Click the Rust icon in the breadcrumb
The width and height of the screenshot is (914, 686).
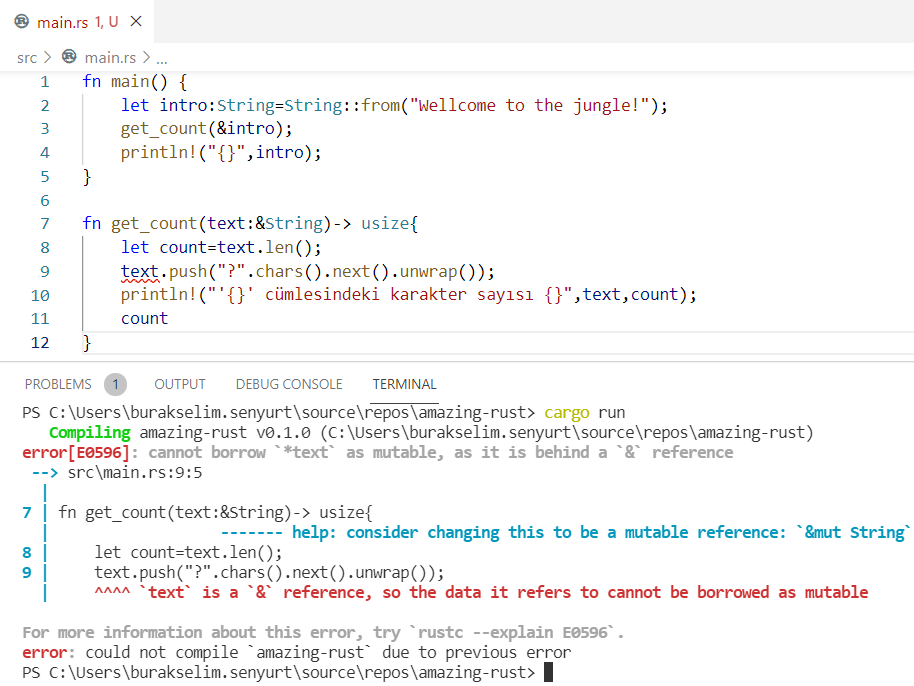point(69,57)
